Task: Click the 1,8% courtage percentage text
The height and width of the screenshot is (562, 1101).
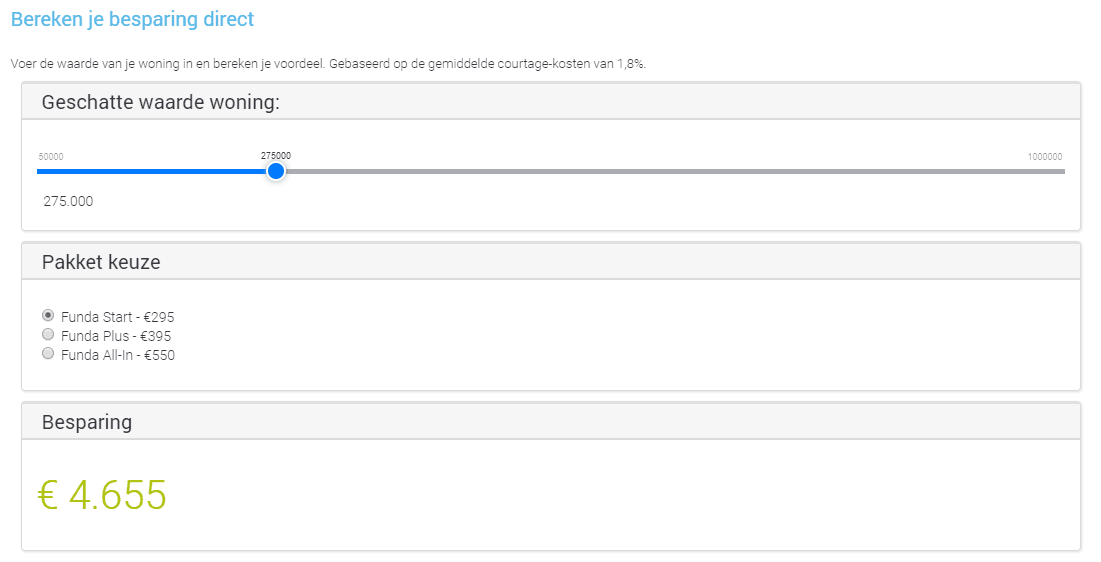Action: click(631, 64)
